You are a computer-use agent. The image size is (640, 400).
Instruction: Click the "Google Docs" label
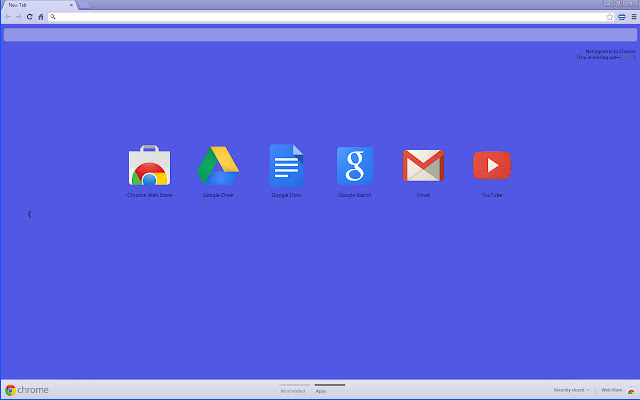pos(287,195)
